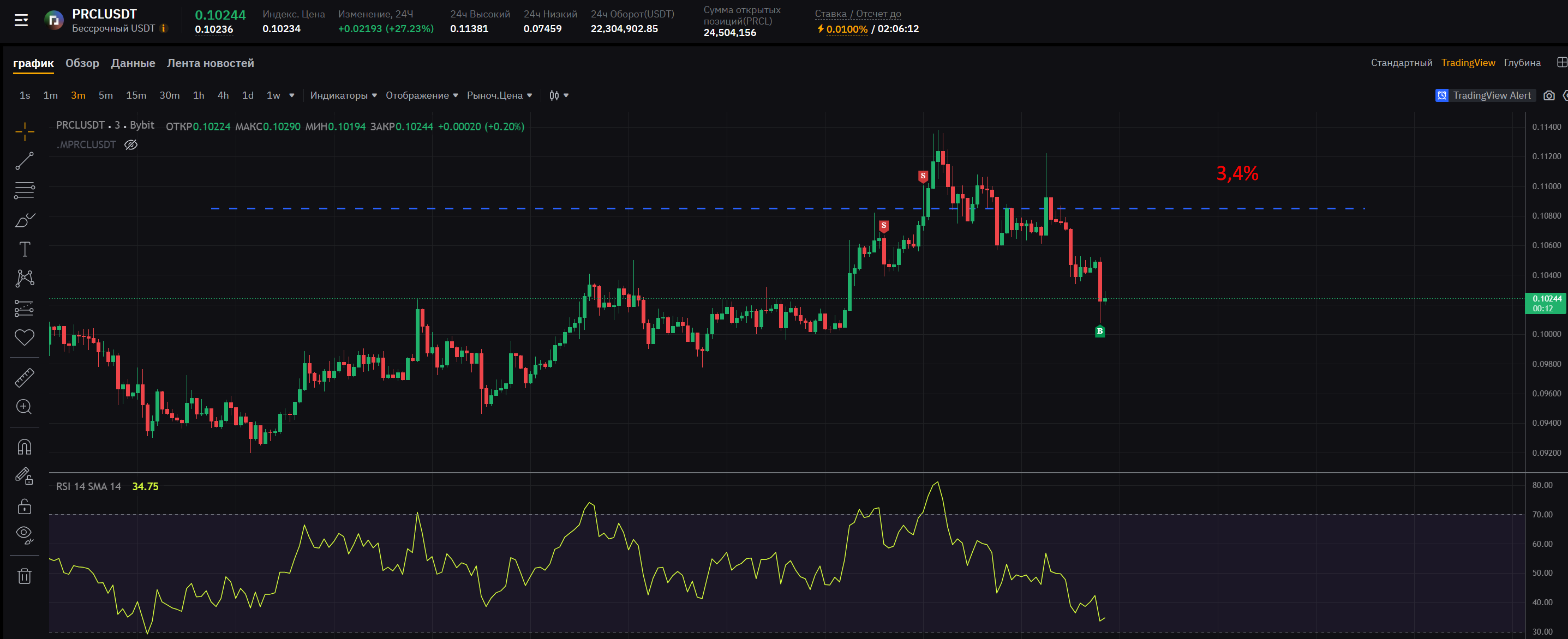The image size is (1568, 639).
Task: Open the Рыноч.Цена dropdown
Action: [499, 95]
